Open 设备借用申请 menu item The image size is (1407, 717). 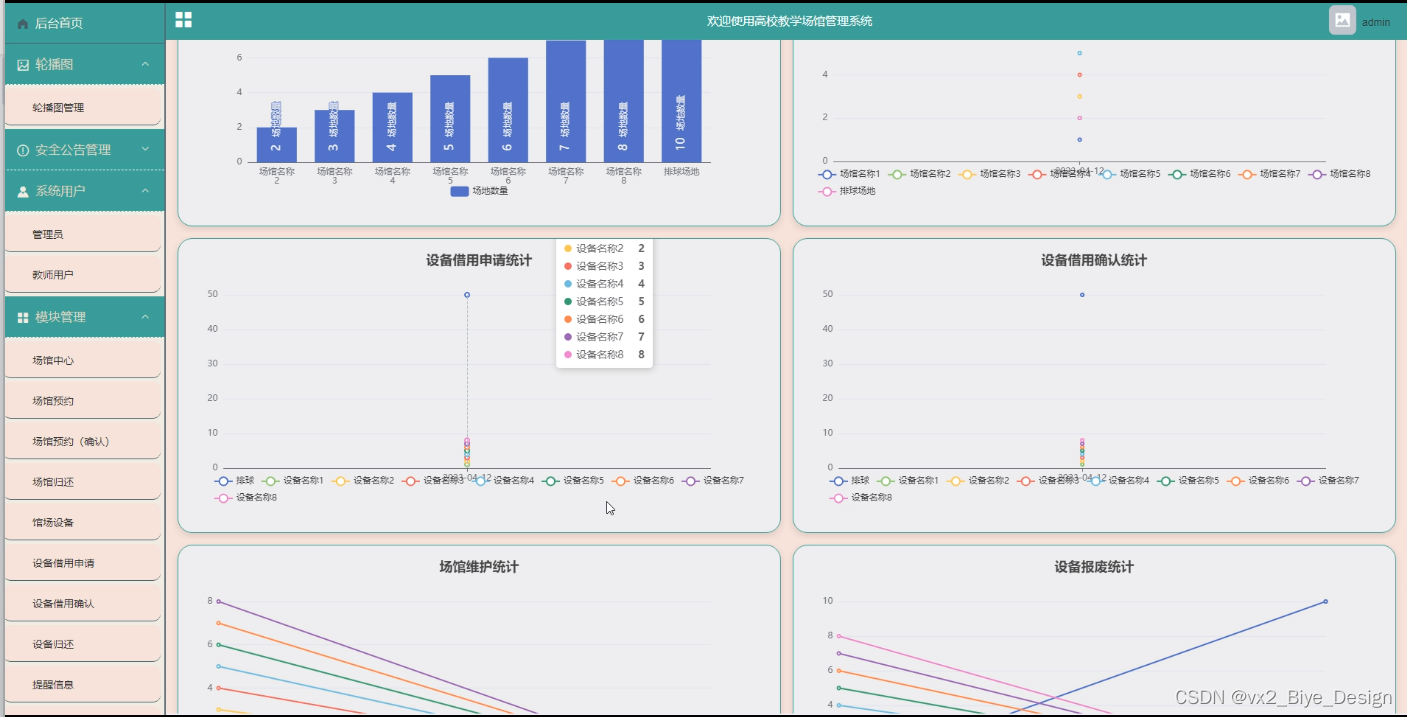point(82,563)
